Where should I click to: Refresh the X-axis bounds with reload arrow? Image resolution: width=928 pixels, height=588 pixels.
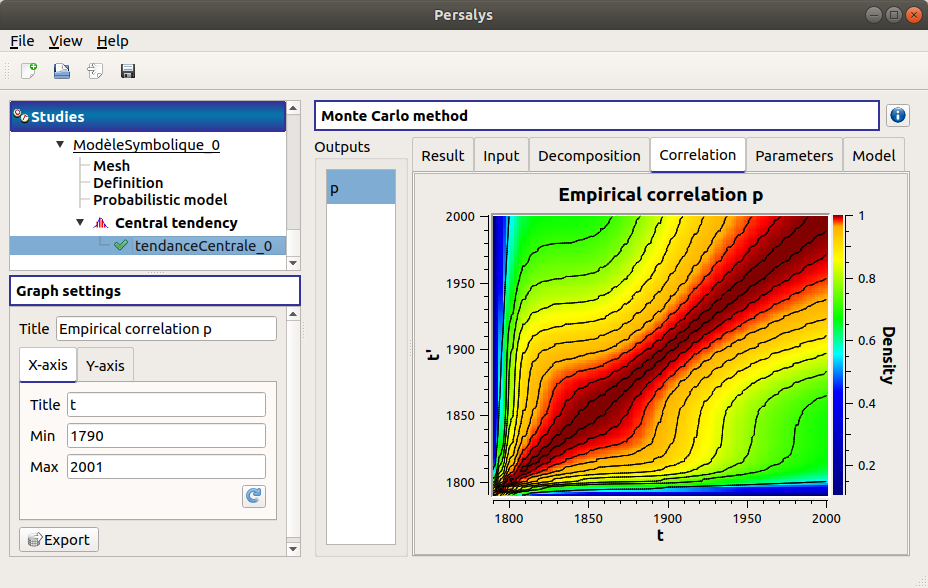coord(253,496)
